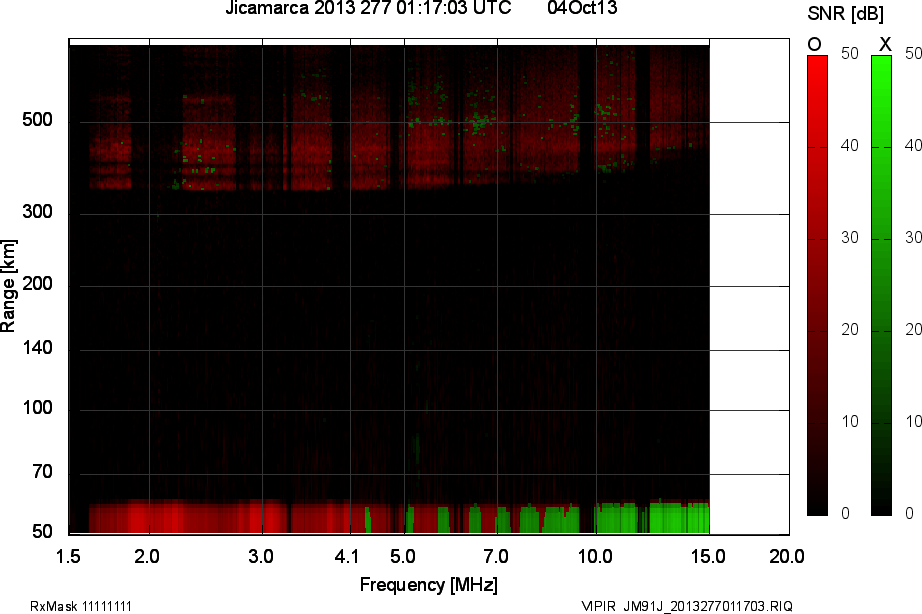Click the 4.1 MHz frequency tick label

click(x=346, y=556)
